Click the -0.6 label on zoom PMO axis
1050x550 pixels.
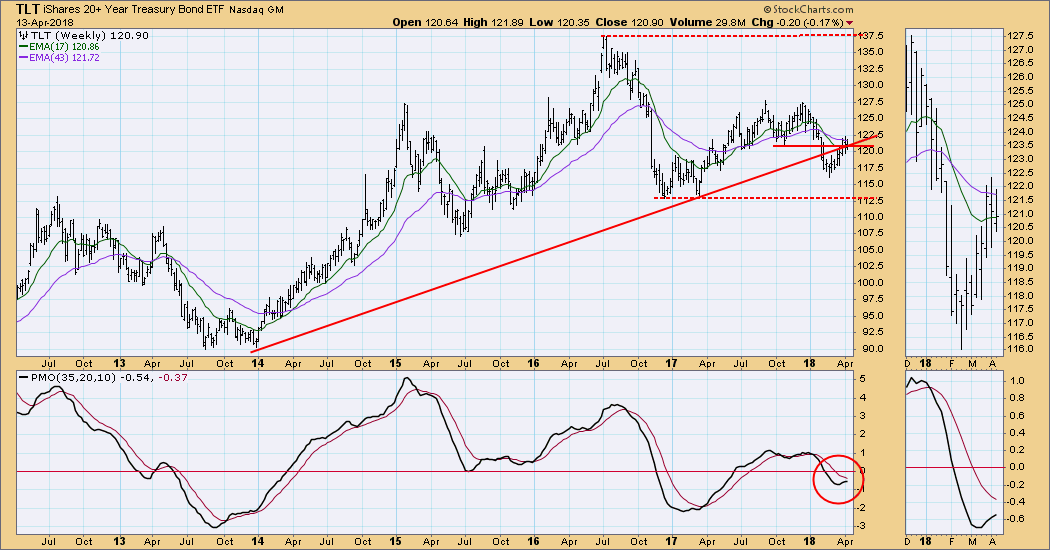(x=1016, y=519)
